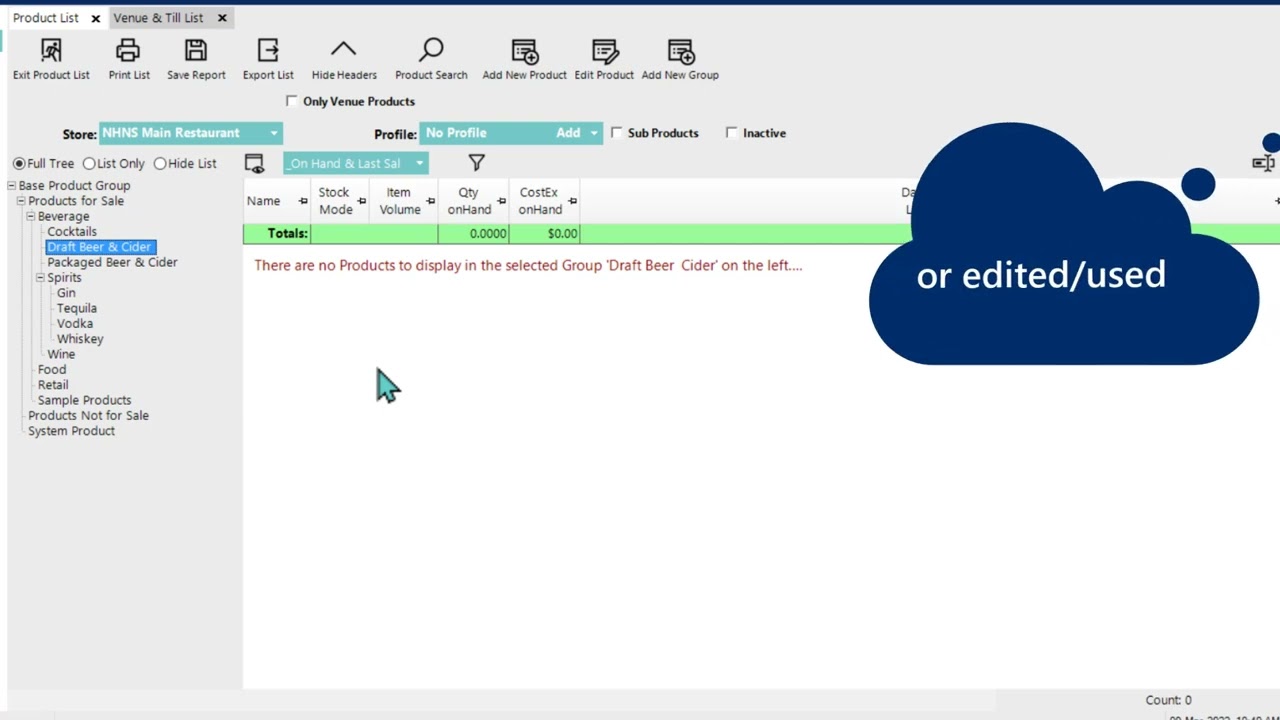1280x720 pixels.
Task: Pin the Name column header
Action: tap(303, 201)
